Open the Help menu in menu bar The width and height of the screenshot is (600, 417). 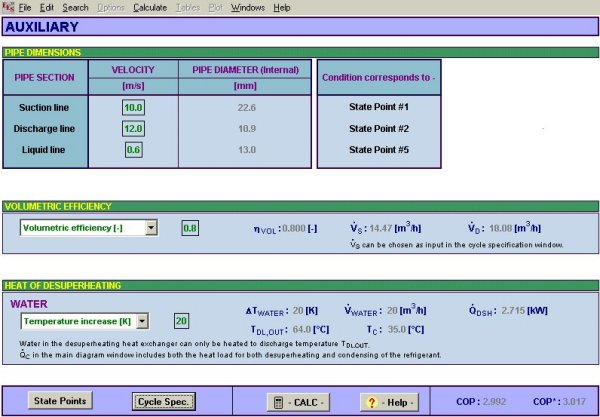[282, 8]
